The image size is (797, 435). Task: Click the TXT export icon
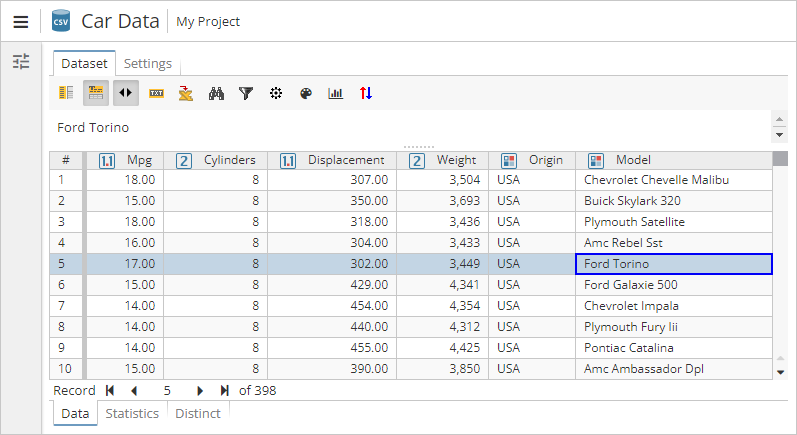pos(156,93)
